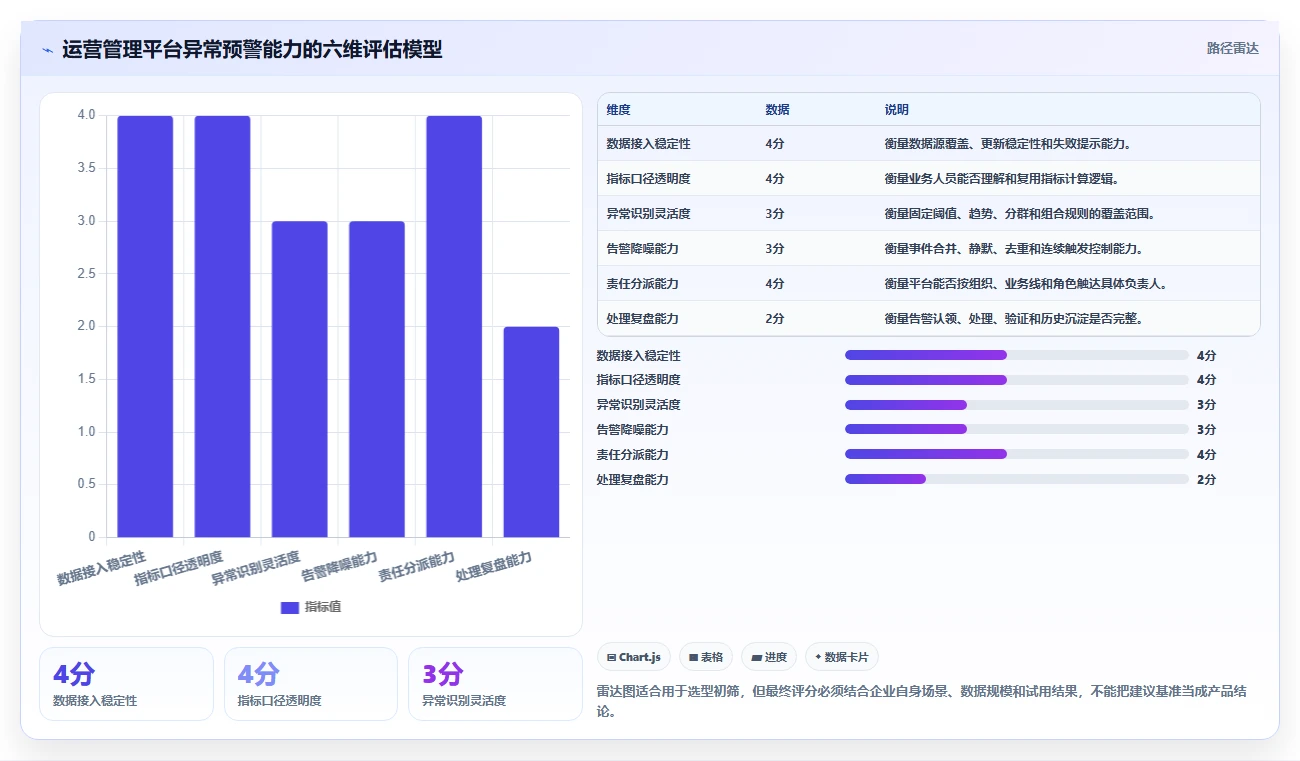Select table row 数据接入稳定性
Screen dimensions: 1300x761
pyautogui.click(x=929, y=144)
